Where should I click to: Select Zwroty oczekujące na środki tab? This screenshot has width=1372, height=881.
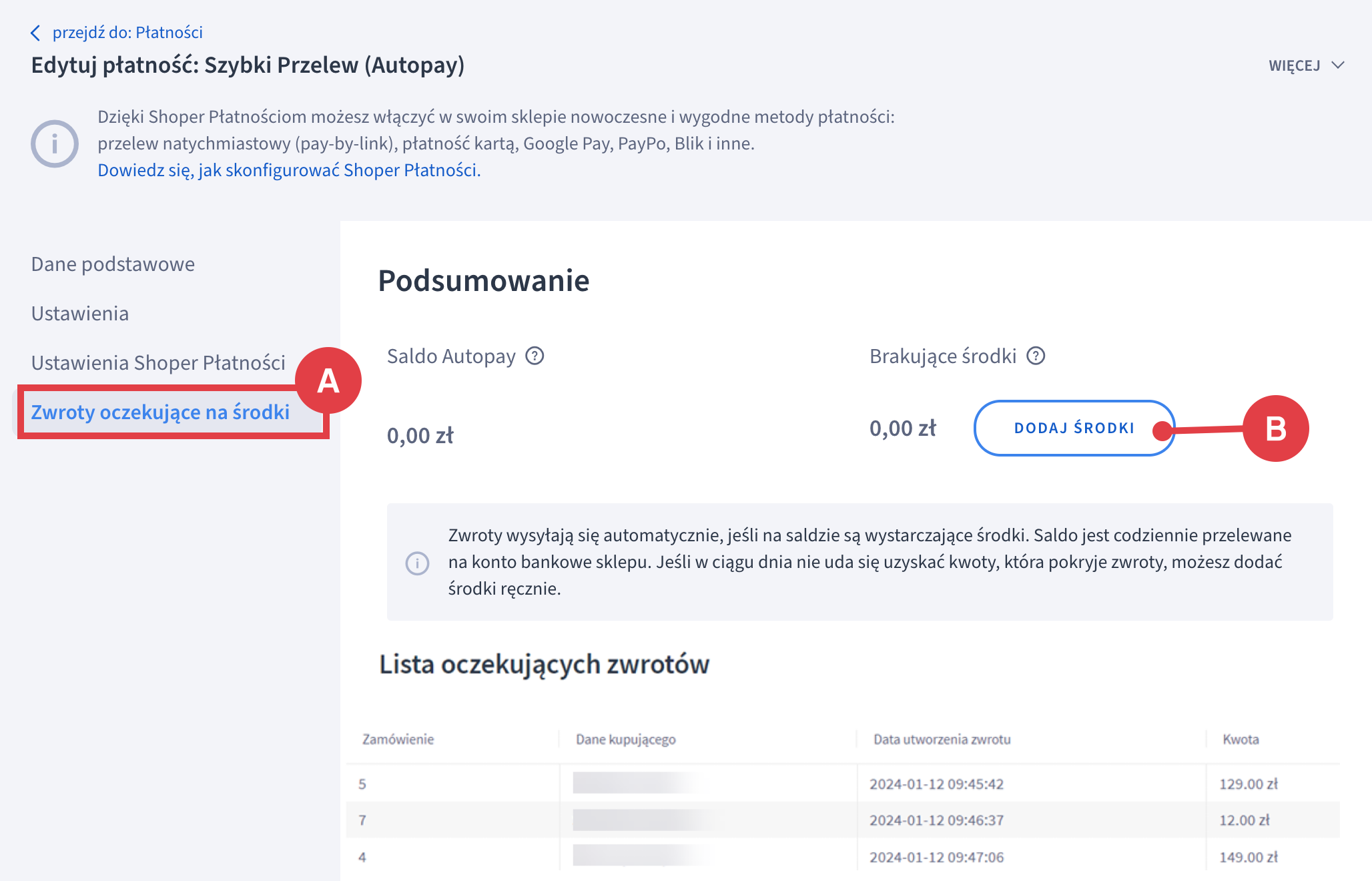160,412
